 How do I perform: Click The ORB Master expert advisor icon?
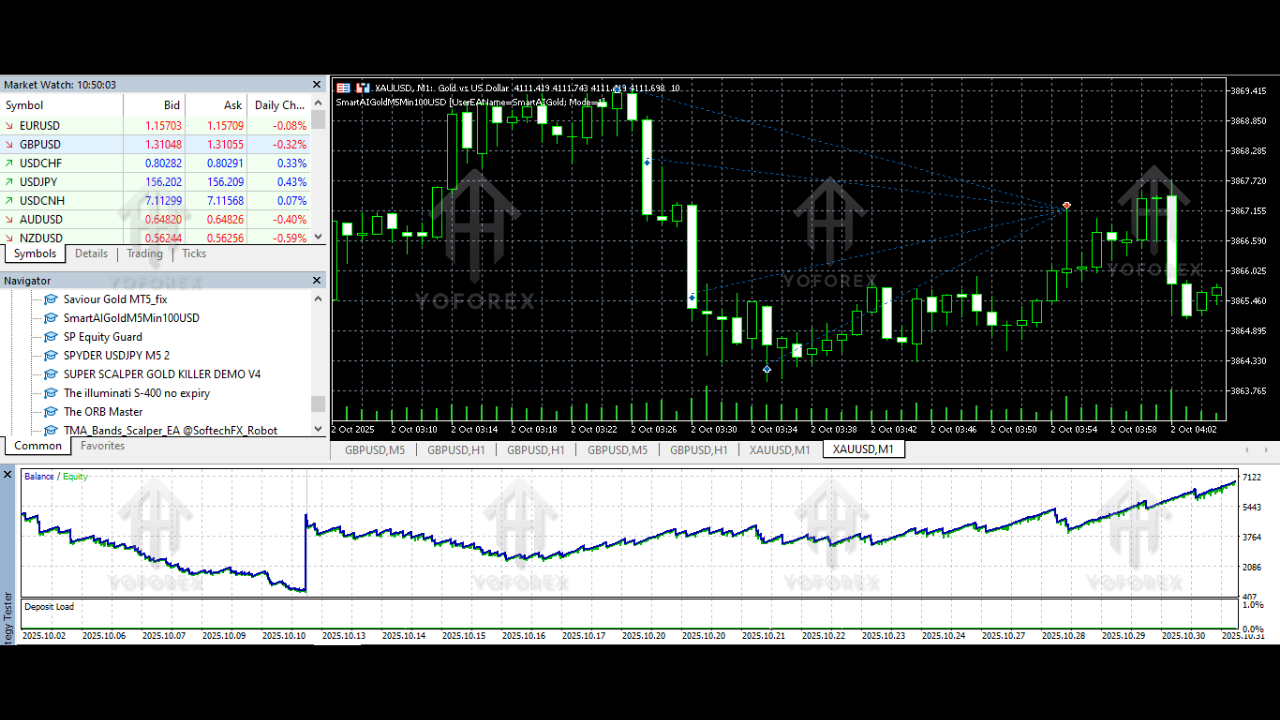tap(50, 411)
